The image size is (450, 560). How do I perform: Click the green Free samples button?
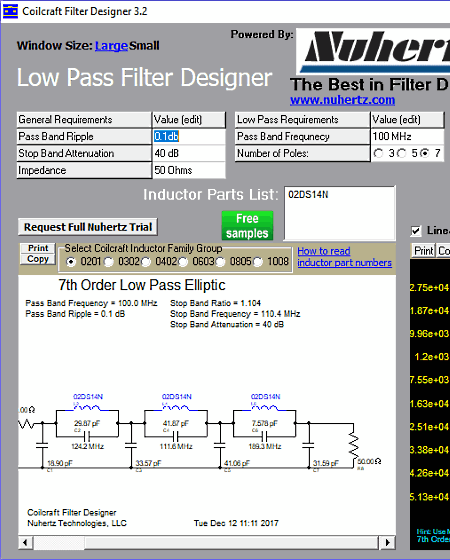click(247, 226)
